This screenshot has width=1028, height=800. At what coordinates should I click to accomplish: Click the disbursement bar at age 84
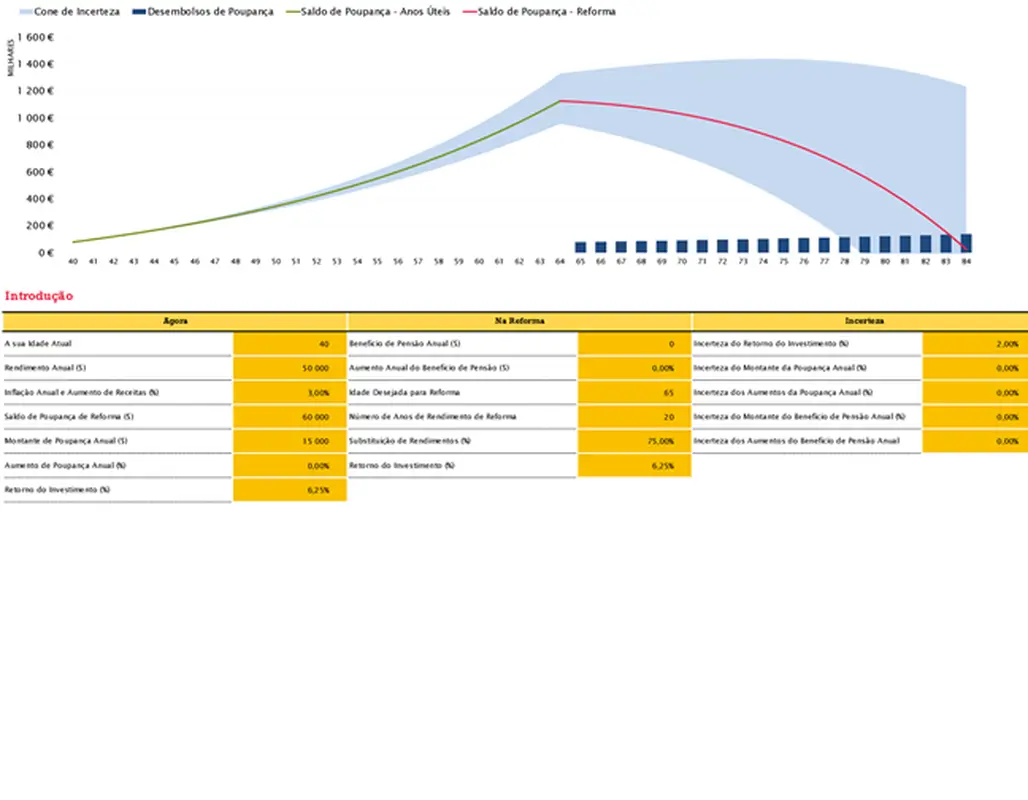pos(966,243)
